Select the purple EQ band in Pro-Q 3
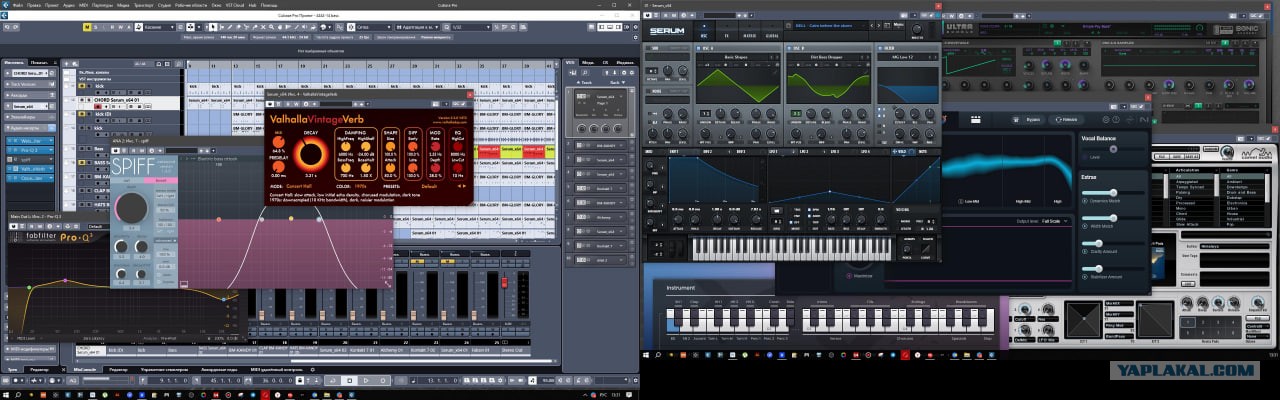1280x400 pixels. click(x=65, y=280)
